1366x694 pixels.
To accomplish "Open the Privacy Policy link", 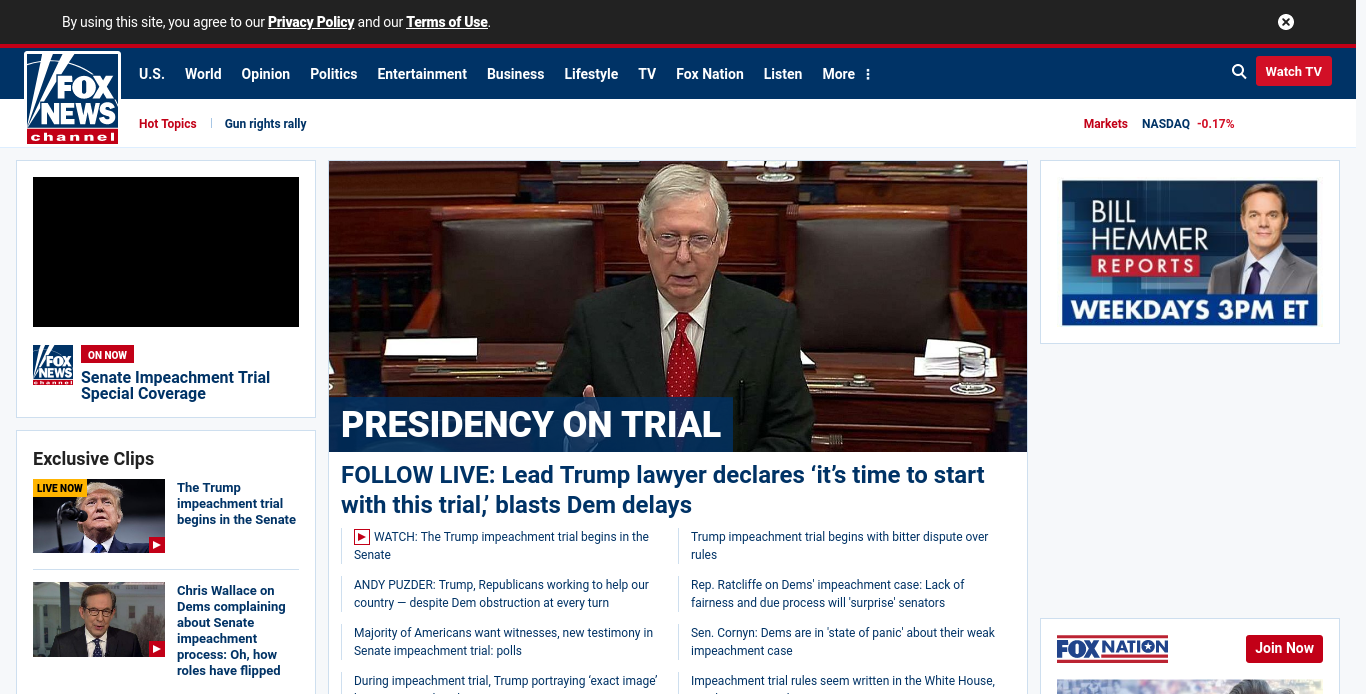I will pyautogui.click(x=311, y=22).
